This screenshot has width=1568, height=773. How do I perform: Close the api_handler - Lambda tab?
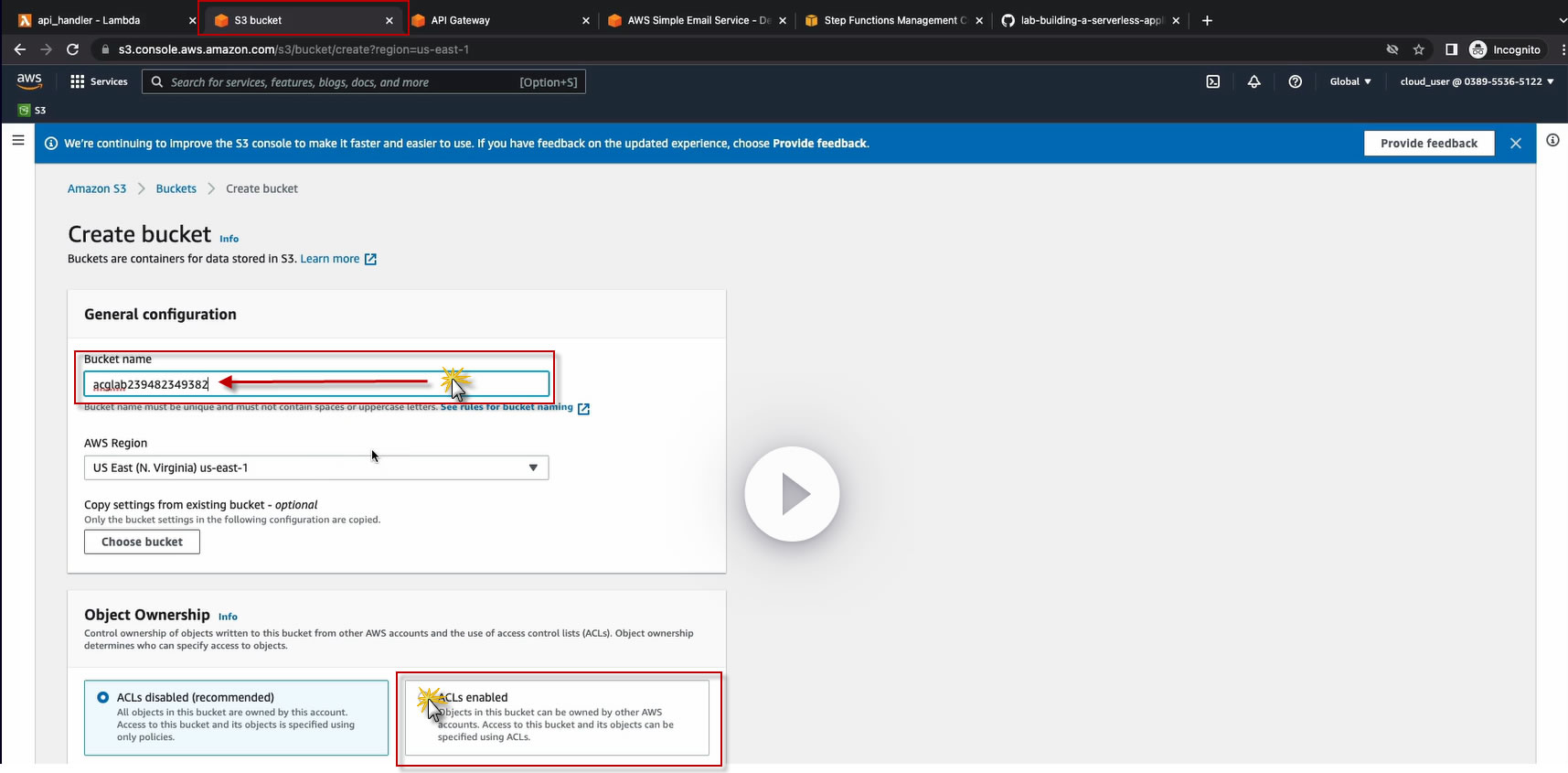tap(192, 20)
